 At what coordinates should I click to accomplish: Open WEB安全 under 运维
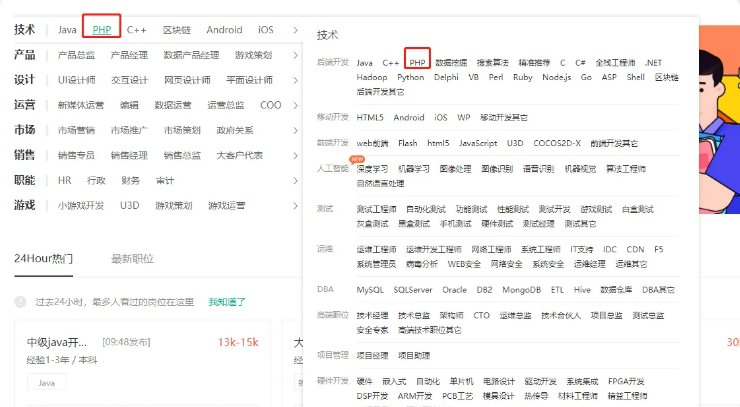464,263
